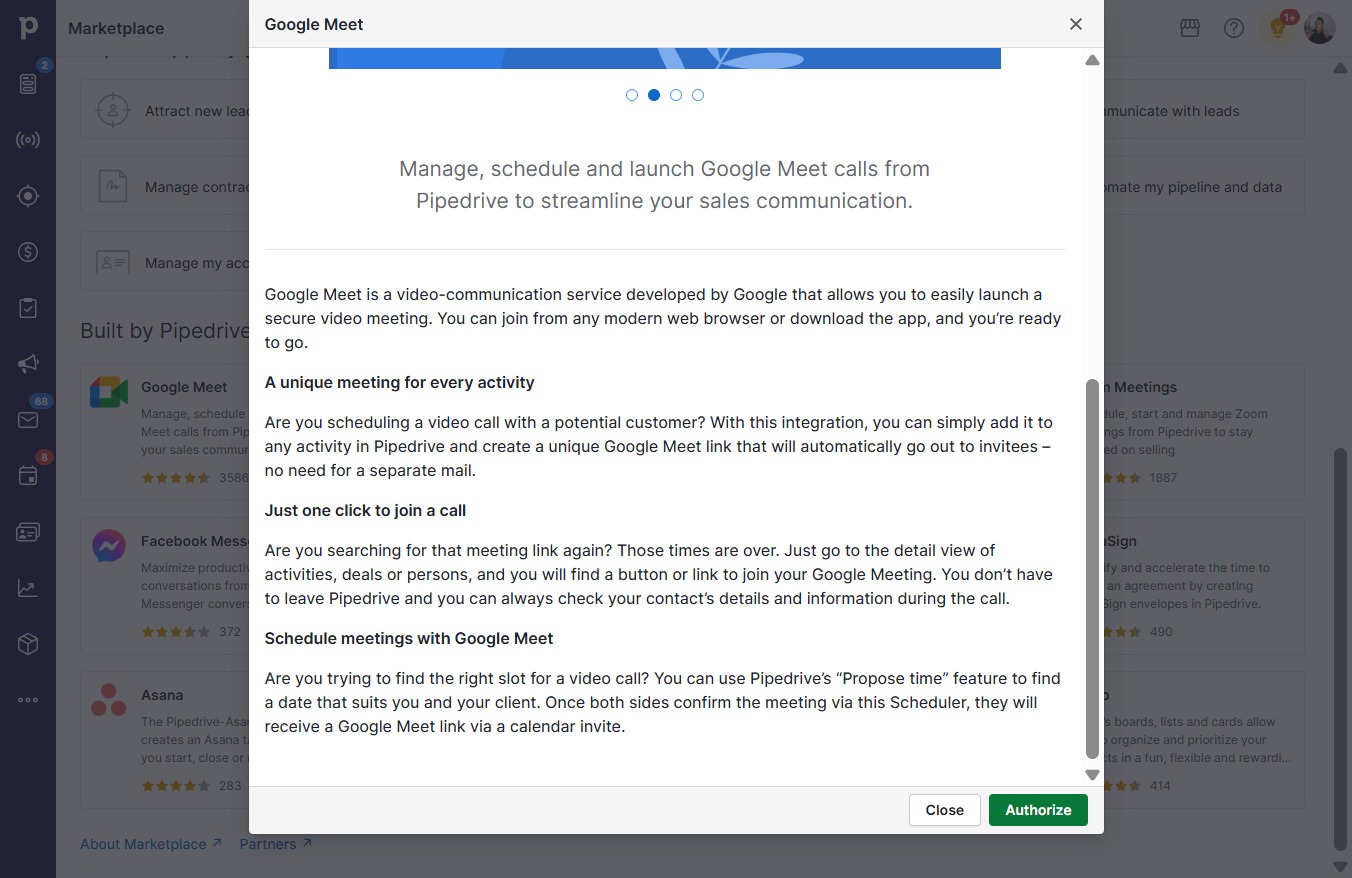
Task: Open the Activities calendar icon in sidebar
Action: pyautogui.click(x=28, y=476)
